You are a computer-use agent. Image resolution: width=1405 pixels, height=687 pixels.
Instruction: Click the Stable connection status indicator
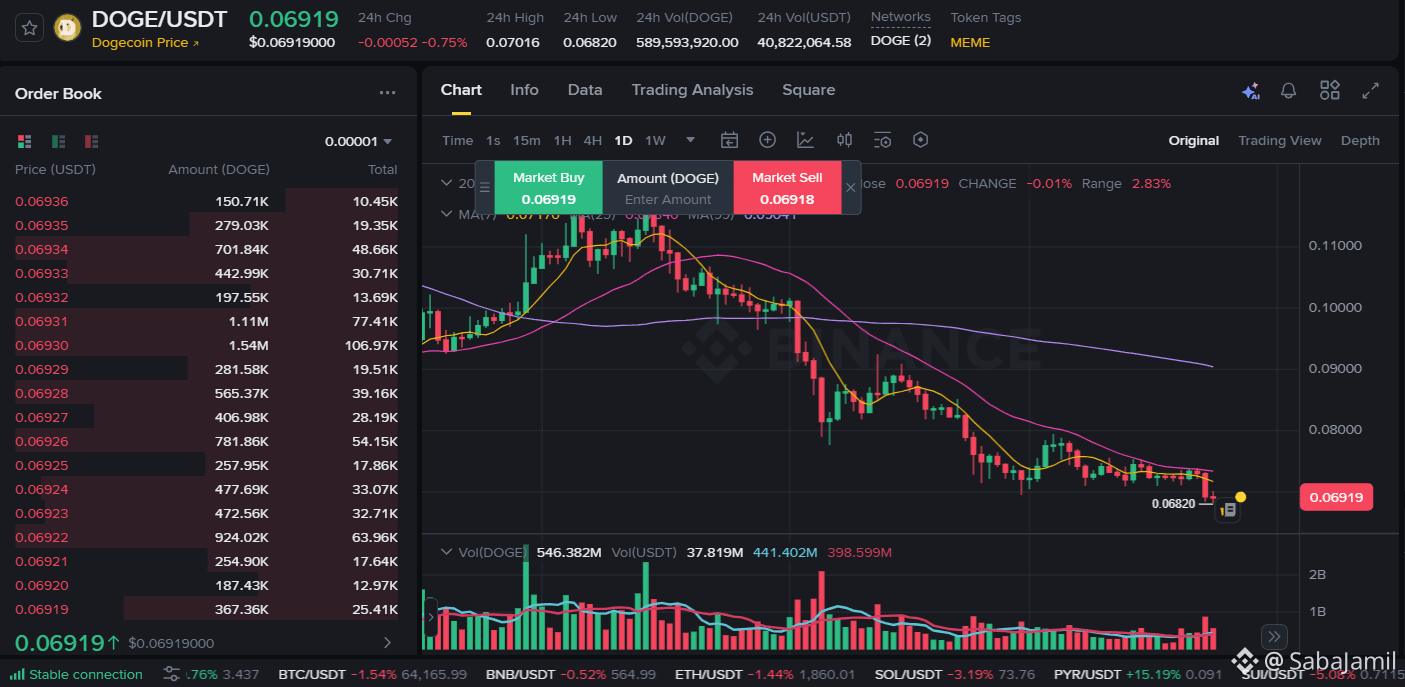77,674
